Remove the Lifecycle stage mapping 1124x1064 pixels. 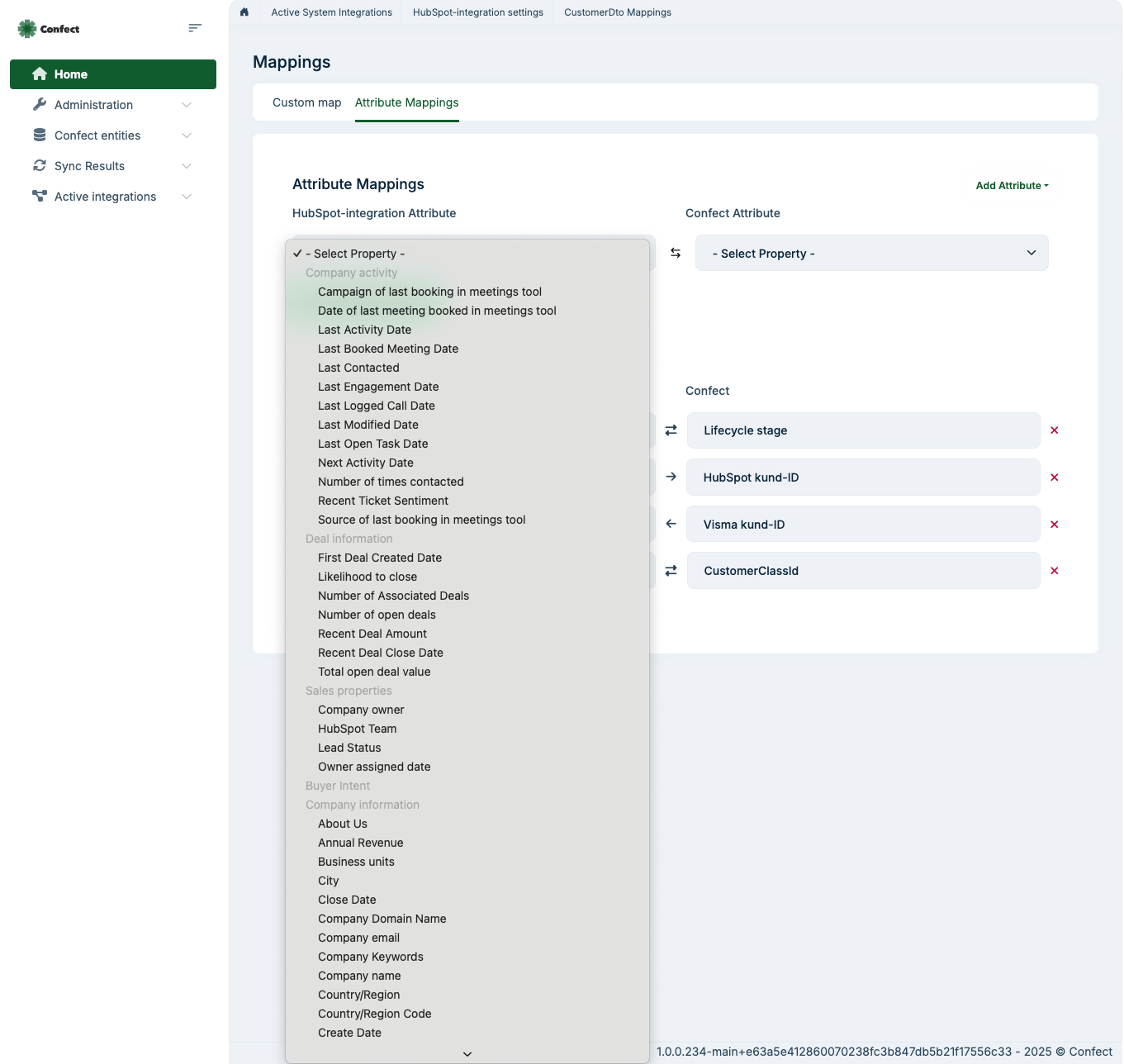tap(1055, 430)
